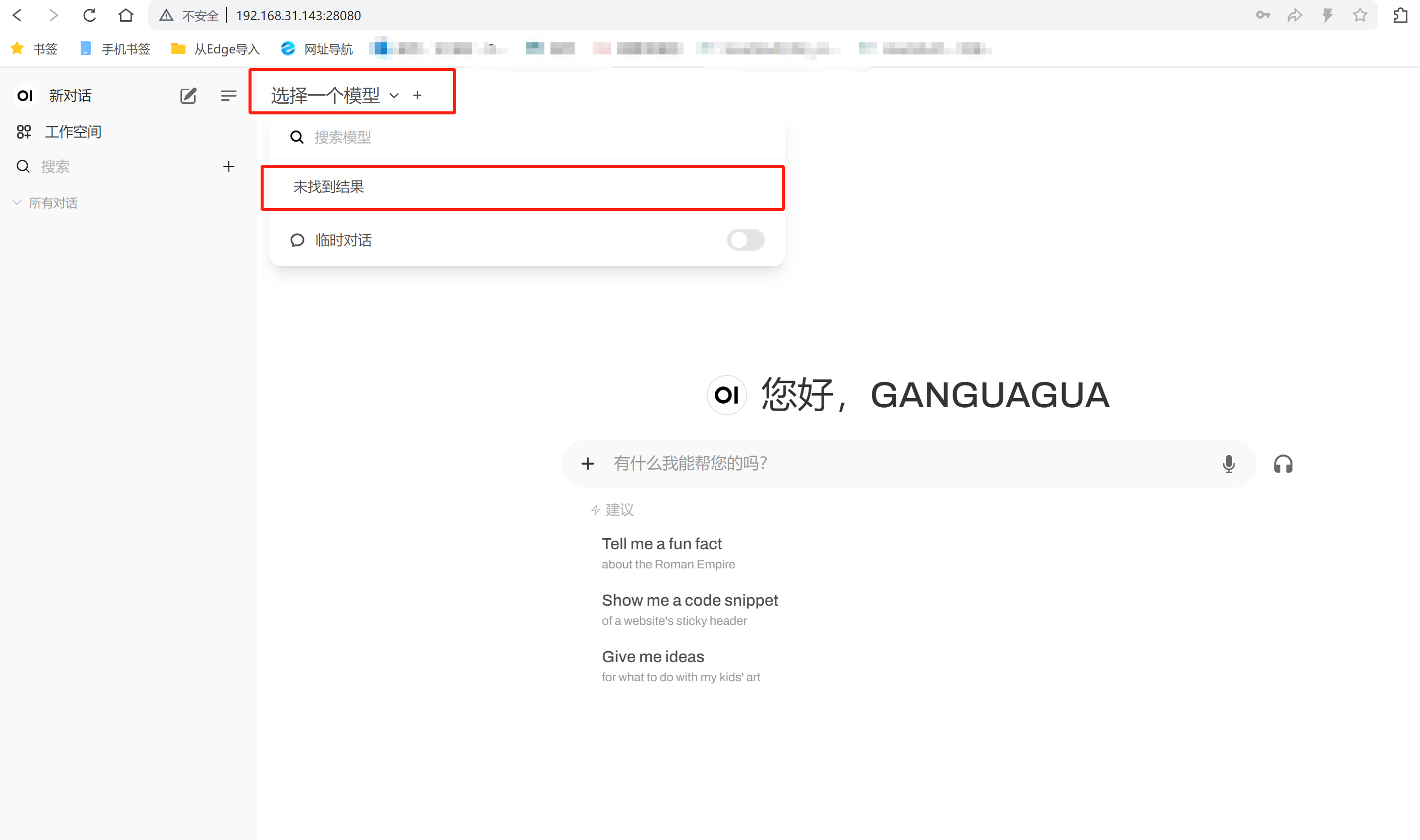Image resolution: width=1420 pixels, height=840 pixels.
Task: Enable the 临时对话 toggle switch
Action: pyautogui.click(x=745, y=240)
